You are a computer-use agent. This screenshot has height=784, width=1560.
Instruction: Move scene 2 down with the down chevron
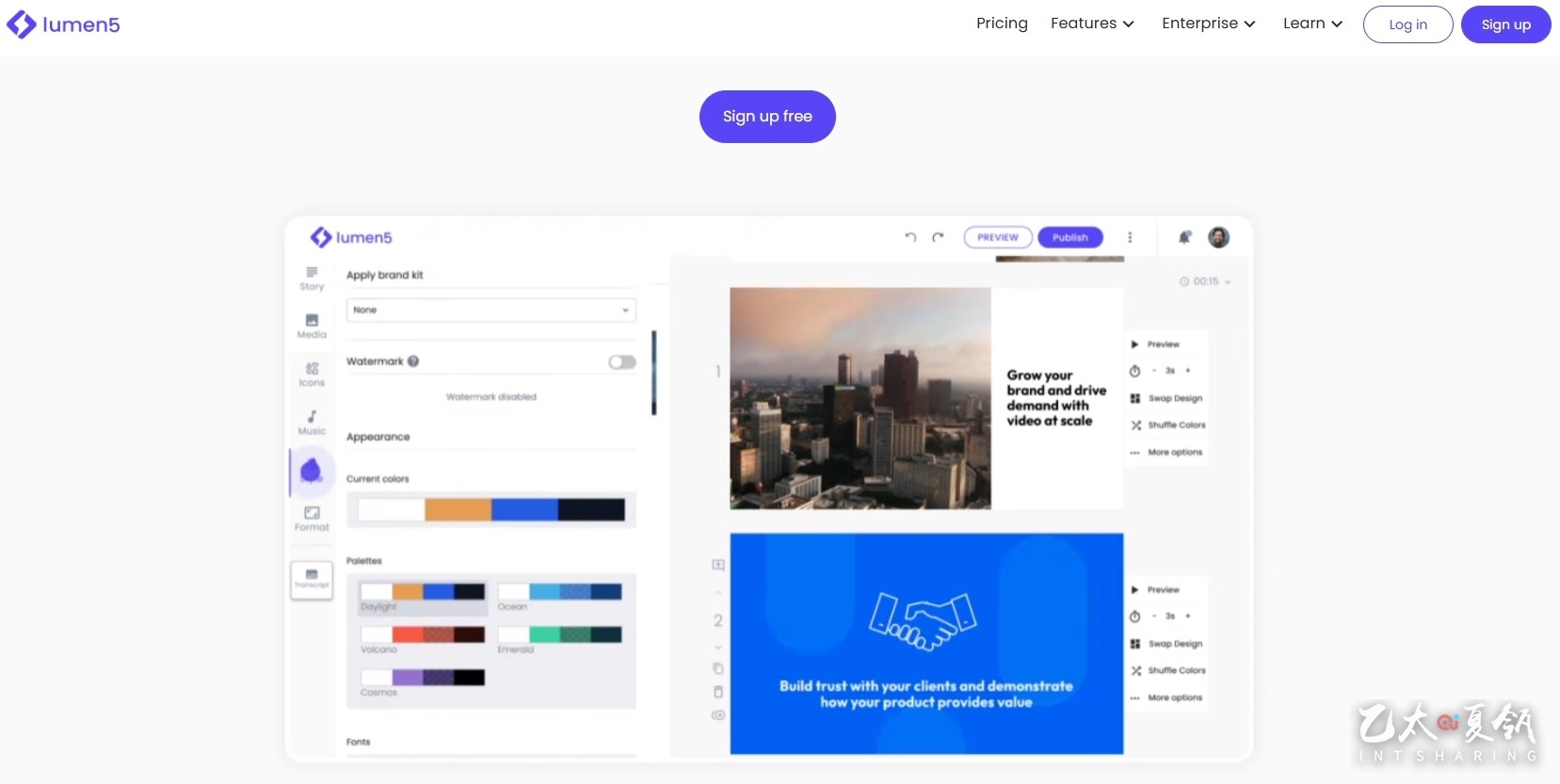[x=718, y=648]
